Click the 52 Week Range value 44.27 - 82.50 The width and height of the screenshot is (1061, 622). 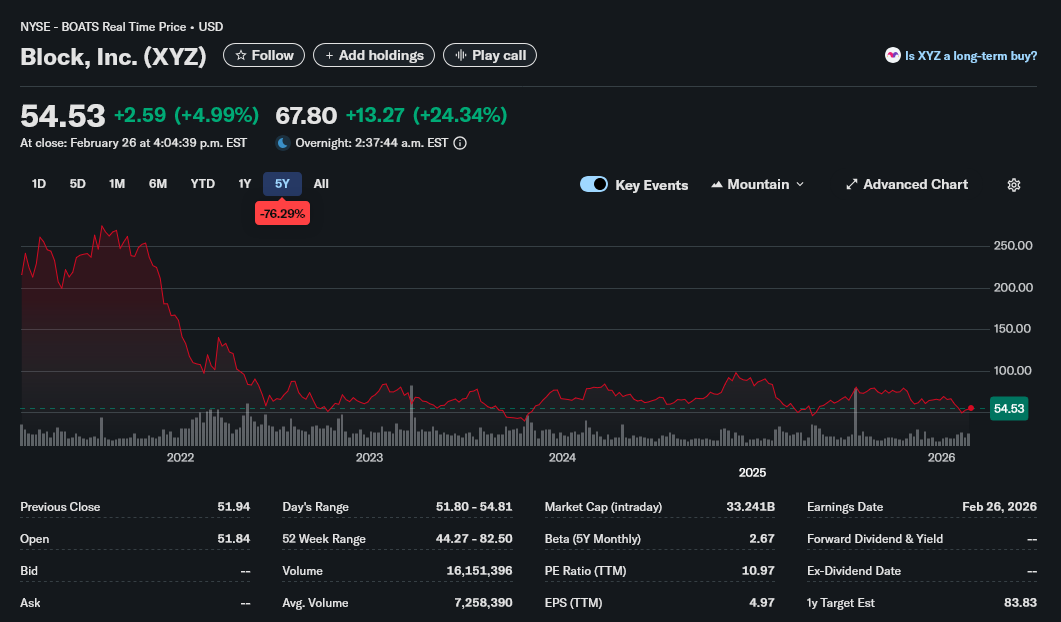pyautogui.click(x=474, y=539)
